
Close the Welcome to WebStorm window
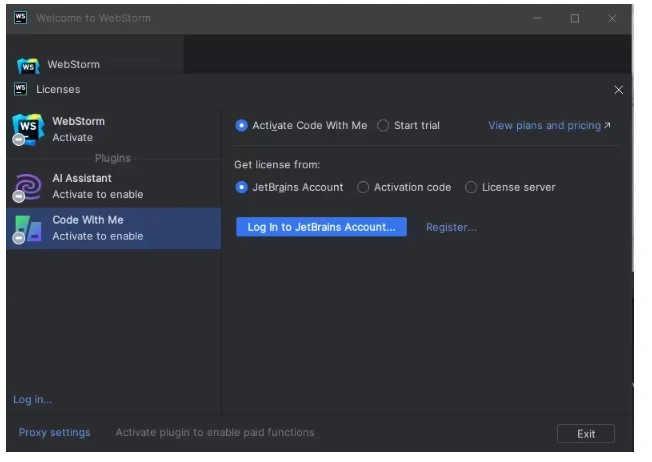612,18
